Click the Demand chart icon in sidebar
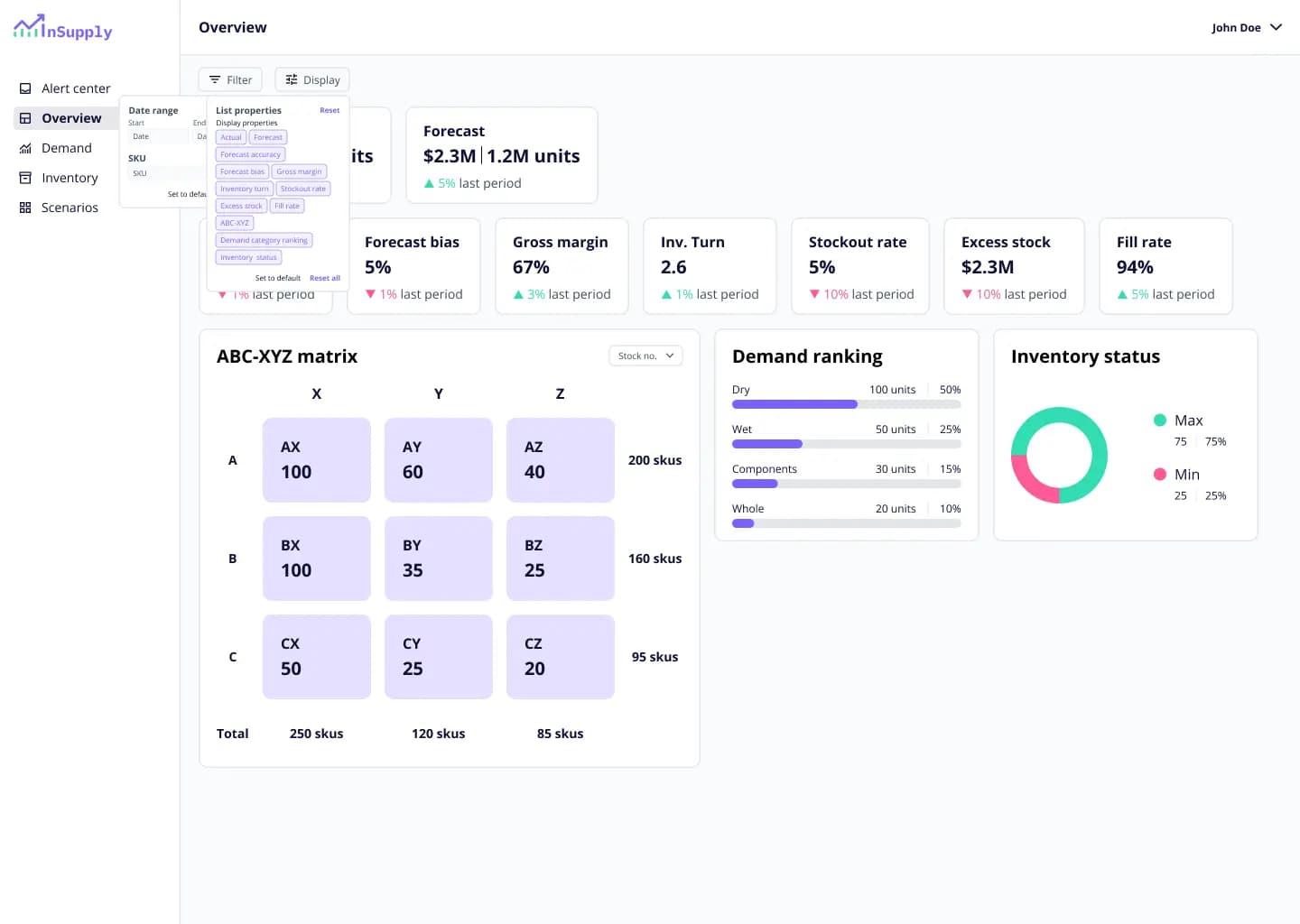The width and height of the screenshot is (1300, 924). 25,149
